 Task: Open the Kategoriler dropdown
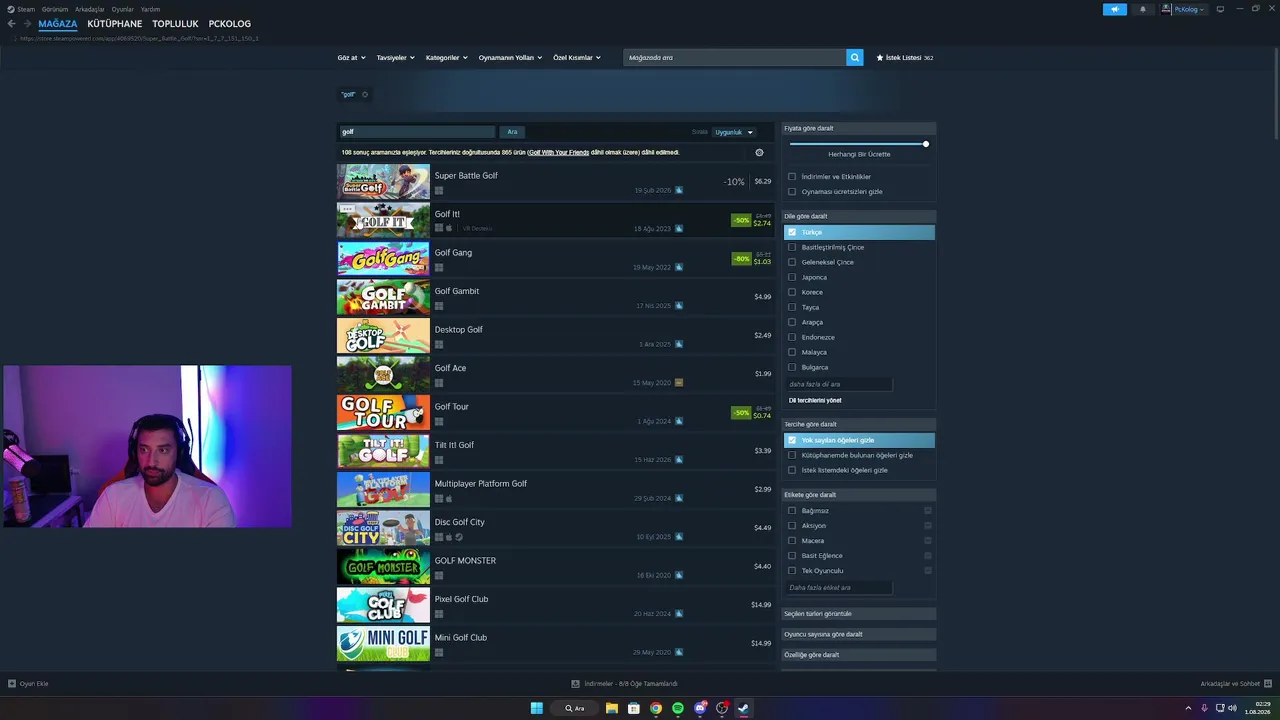pyautogui.click(x=446, y=58)
